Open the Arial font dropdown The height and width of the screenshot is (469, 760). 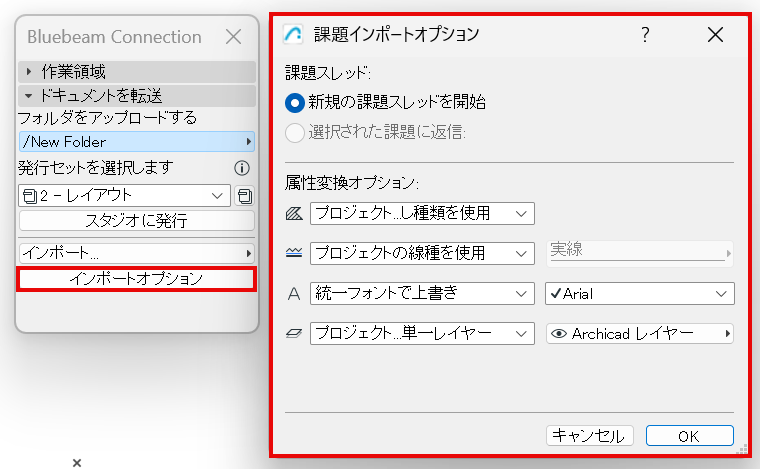(640, 294)
